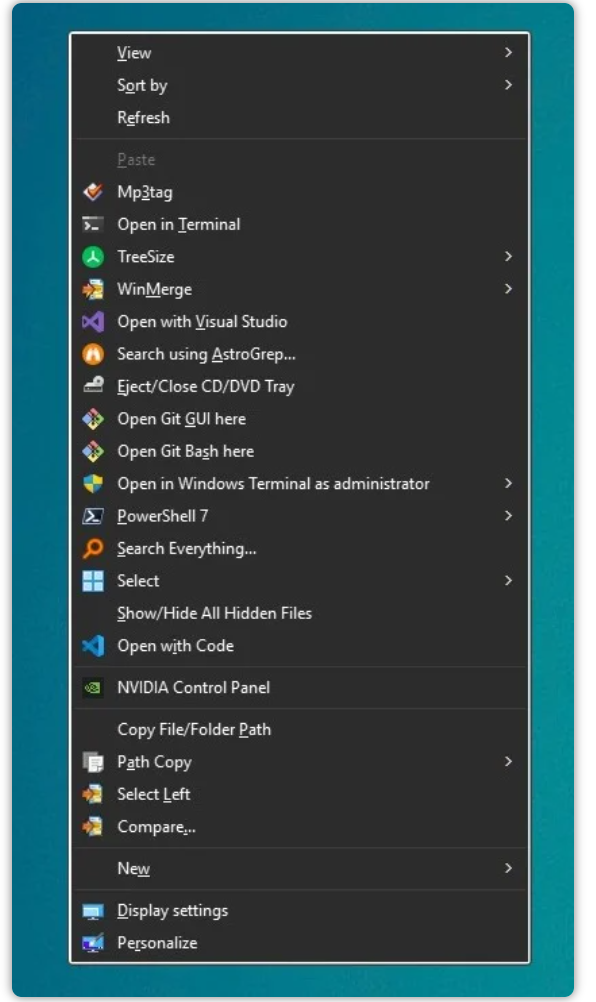Choose the greyed Paste entry
Viewport: 596px width, 1002px height.
click(x=136, y=160)
